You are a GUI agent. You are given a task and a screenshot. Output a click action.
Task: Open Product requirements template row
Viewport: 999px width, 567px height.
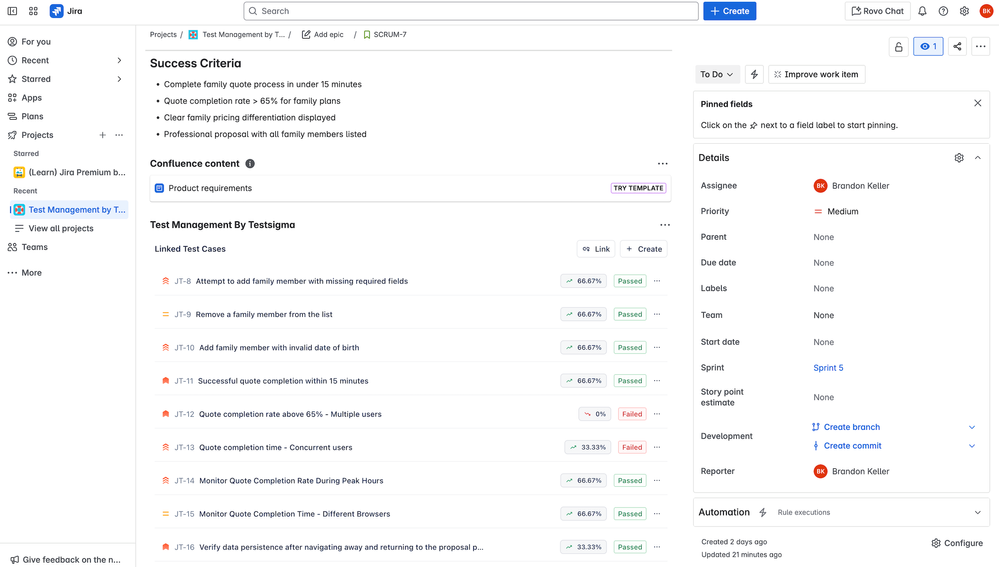coord(410,189)
